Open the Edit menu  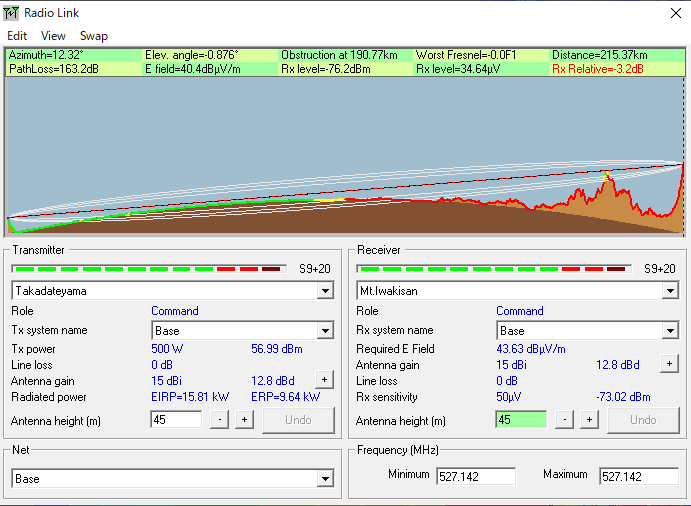(17, 36)
